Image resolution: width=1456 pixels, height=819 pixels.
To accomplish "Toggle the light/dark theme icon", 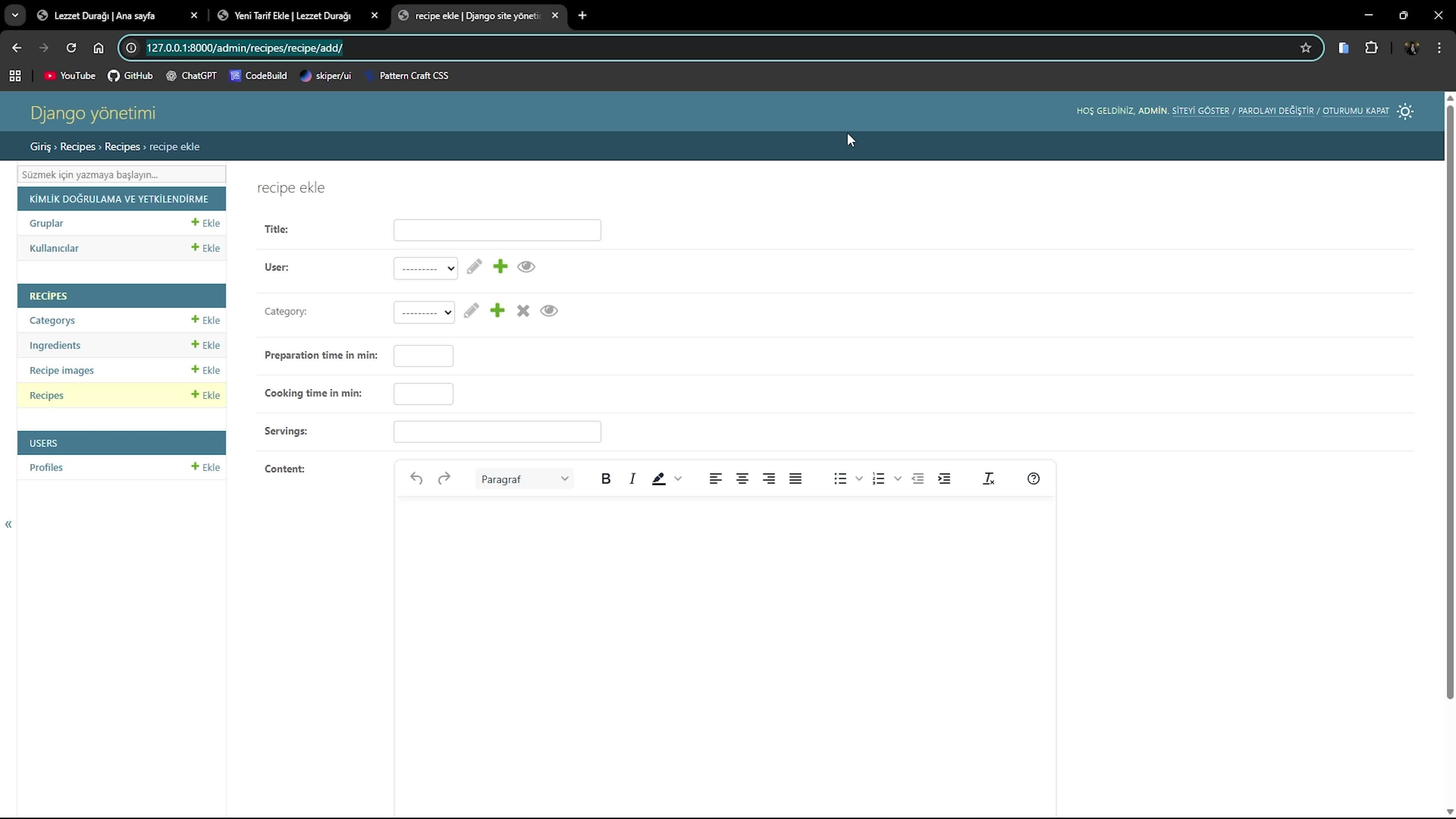I will pyautogui.click(x=1406, y=111).
